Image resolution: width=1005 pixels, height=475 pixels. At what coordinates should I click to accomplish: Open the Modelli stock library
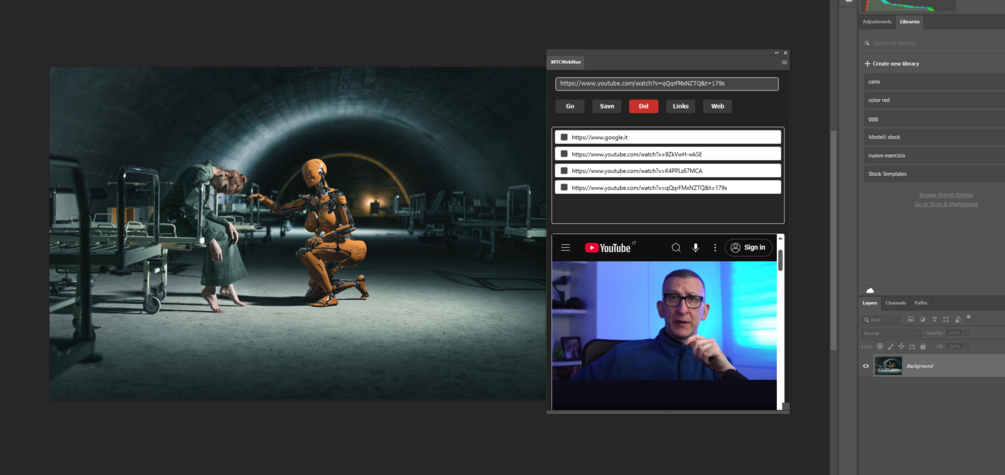coord(934,137)
